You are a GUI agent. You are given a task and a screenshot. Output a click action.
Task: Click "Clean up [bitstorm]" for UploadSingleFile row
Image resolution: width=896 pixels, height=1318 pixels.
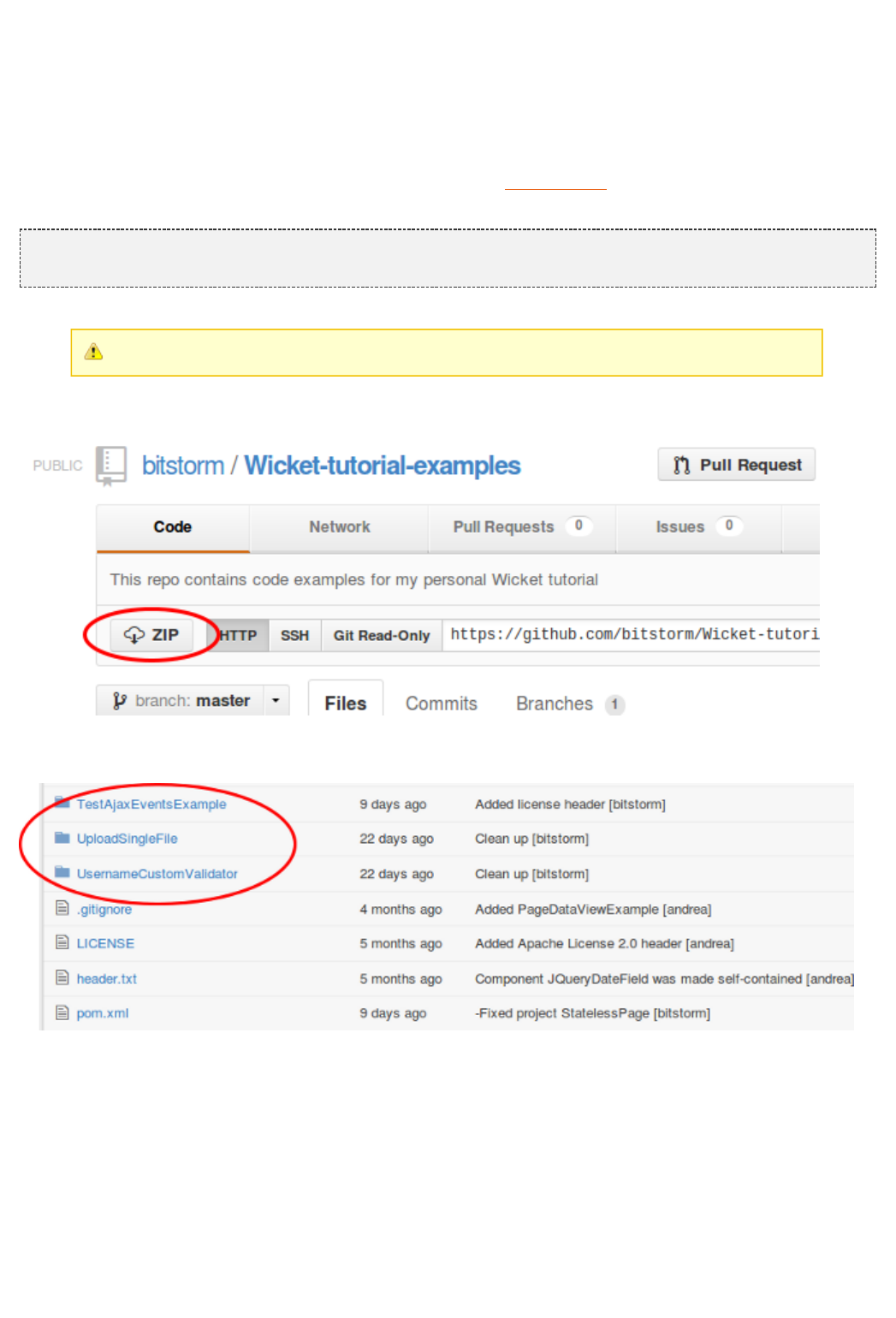pyautogui.click(x=531, y=839)
